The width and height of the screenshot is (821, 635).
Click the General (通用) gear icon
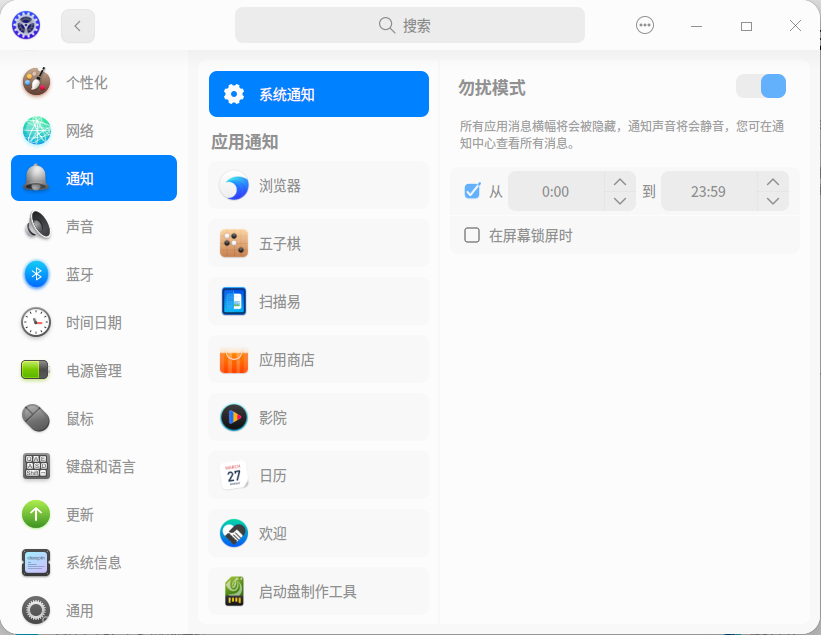click(36, 610)
